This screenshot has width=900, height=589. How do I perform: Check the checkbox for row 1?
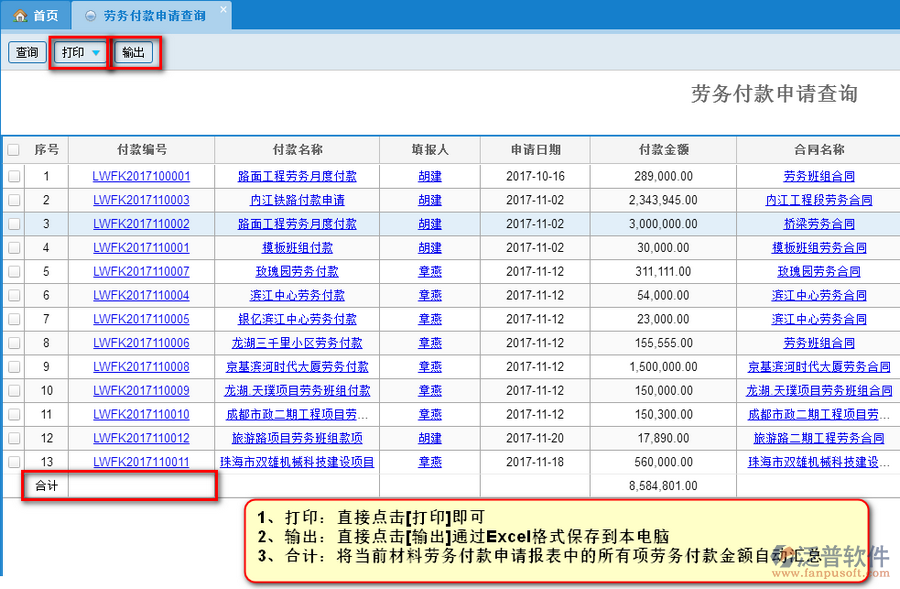click(13, 176)
